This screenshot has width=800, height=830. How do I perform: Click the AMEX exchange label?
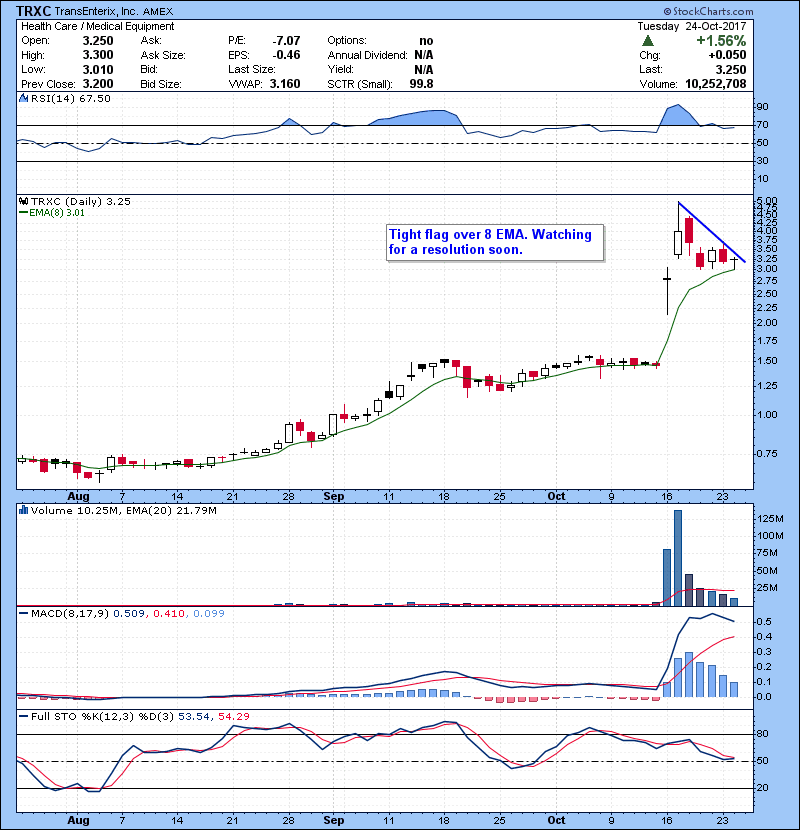157,12
